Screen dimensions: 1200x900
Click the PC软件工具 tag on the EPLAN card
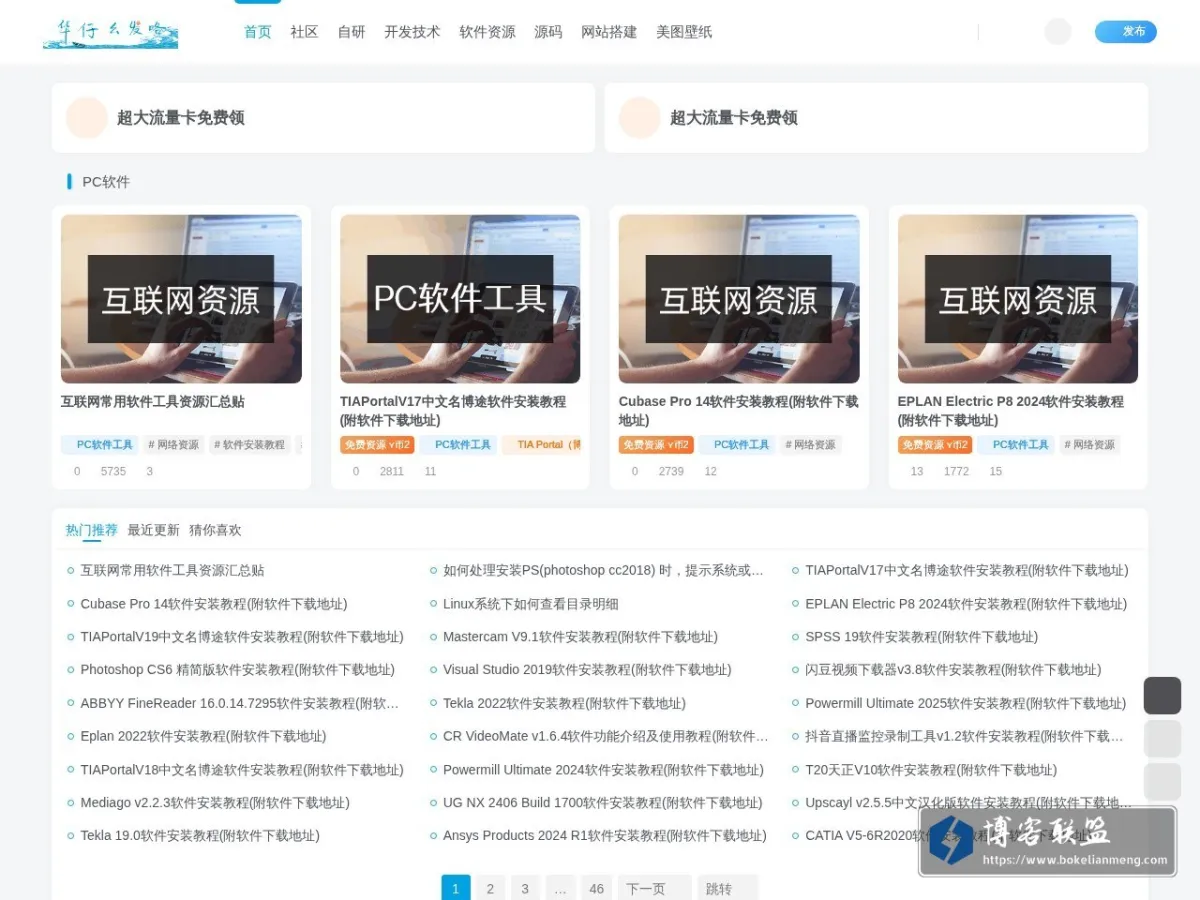(1016, 445)
